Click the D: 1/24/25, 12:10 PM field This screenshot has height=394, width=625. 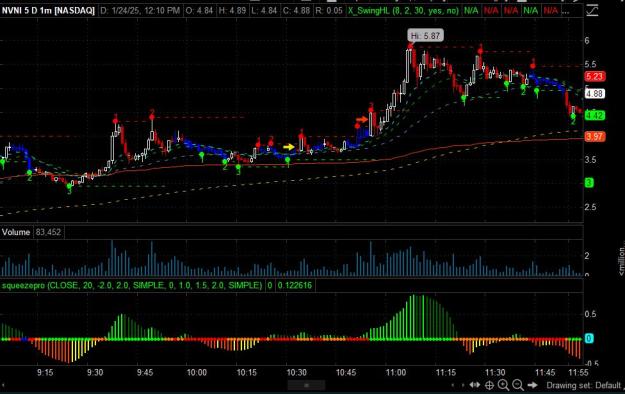140,11
